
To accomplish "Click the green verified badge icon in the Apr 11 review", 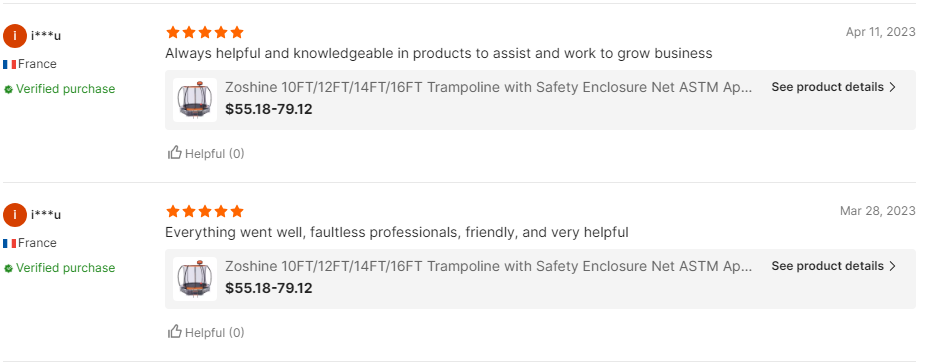I will click(x=8, y=90).
